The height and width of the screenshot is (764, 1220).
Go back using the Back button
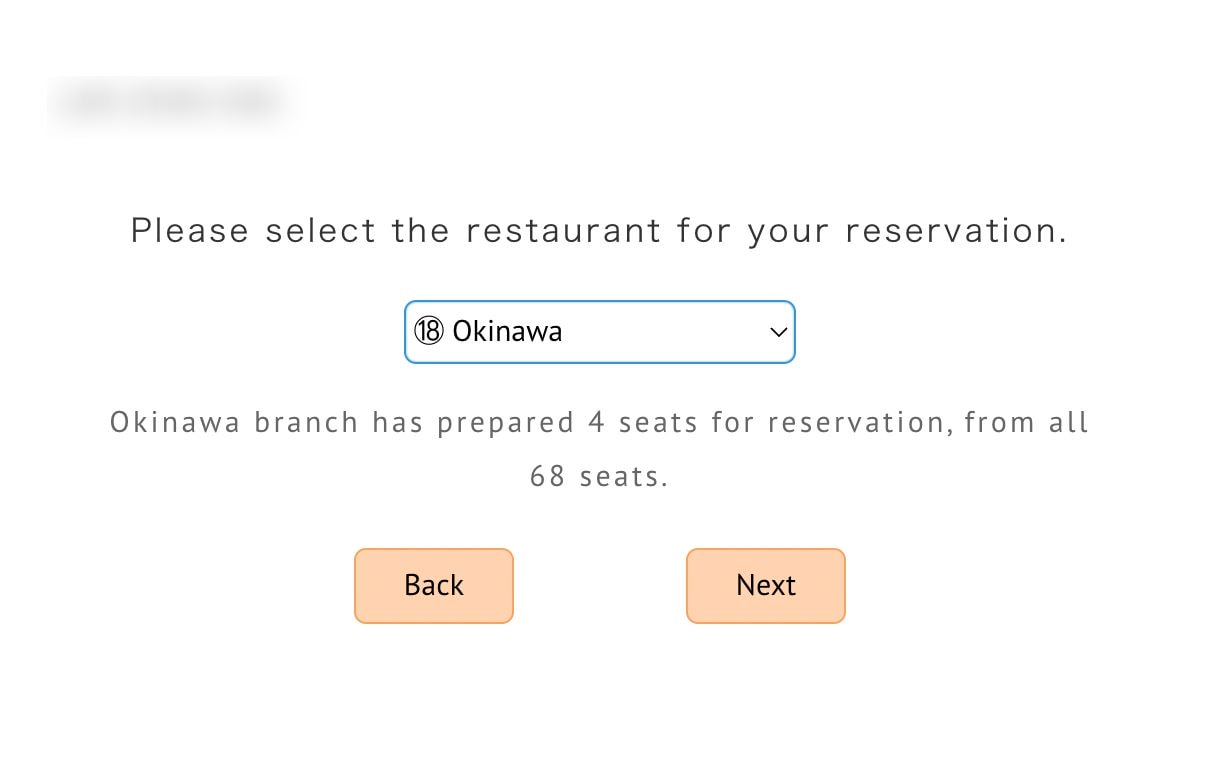coord(433,586)
